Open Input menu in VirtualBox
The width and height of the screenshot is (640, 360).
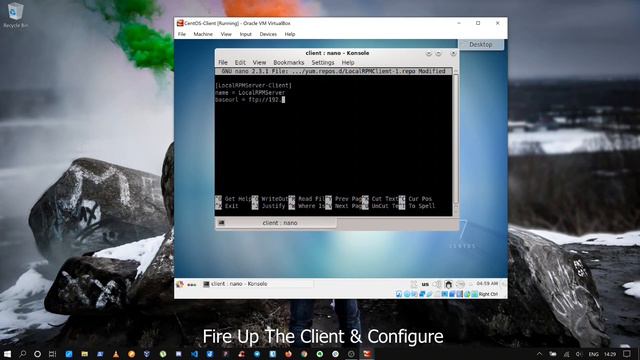[x=245, y=34]
